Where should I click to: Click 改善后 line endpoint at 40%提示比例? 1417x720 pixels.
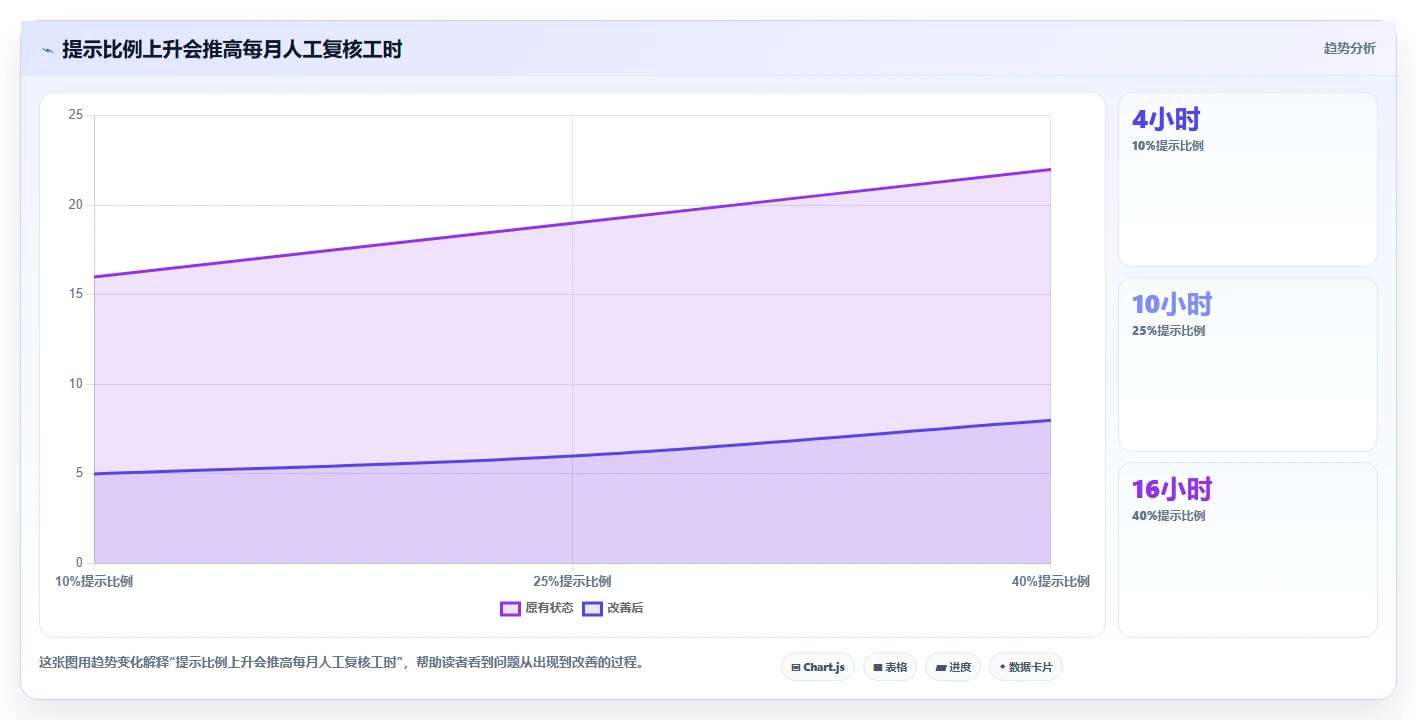[x=1050, y=420]
